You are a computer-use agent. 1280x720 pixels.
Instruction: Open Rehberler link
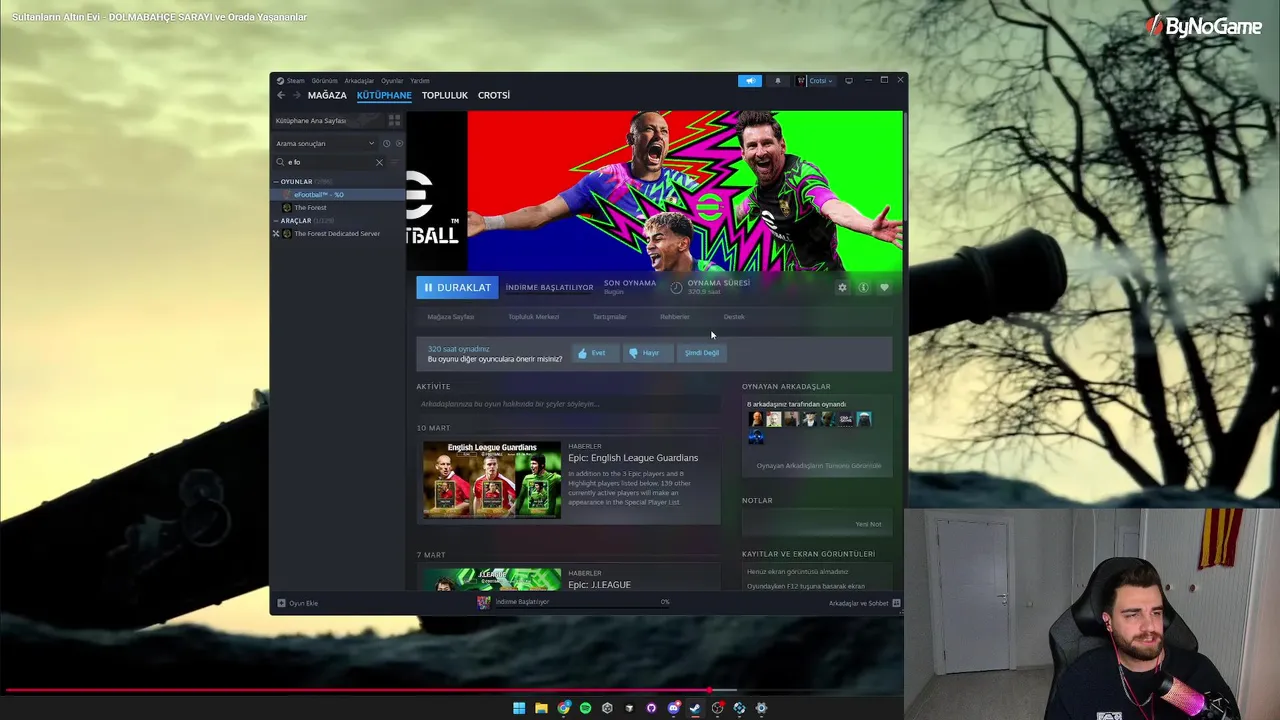(x=675, y=317)
